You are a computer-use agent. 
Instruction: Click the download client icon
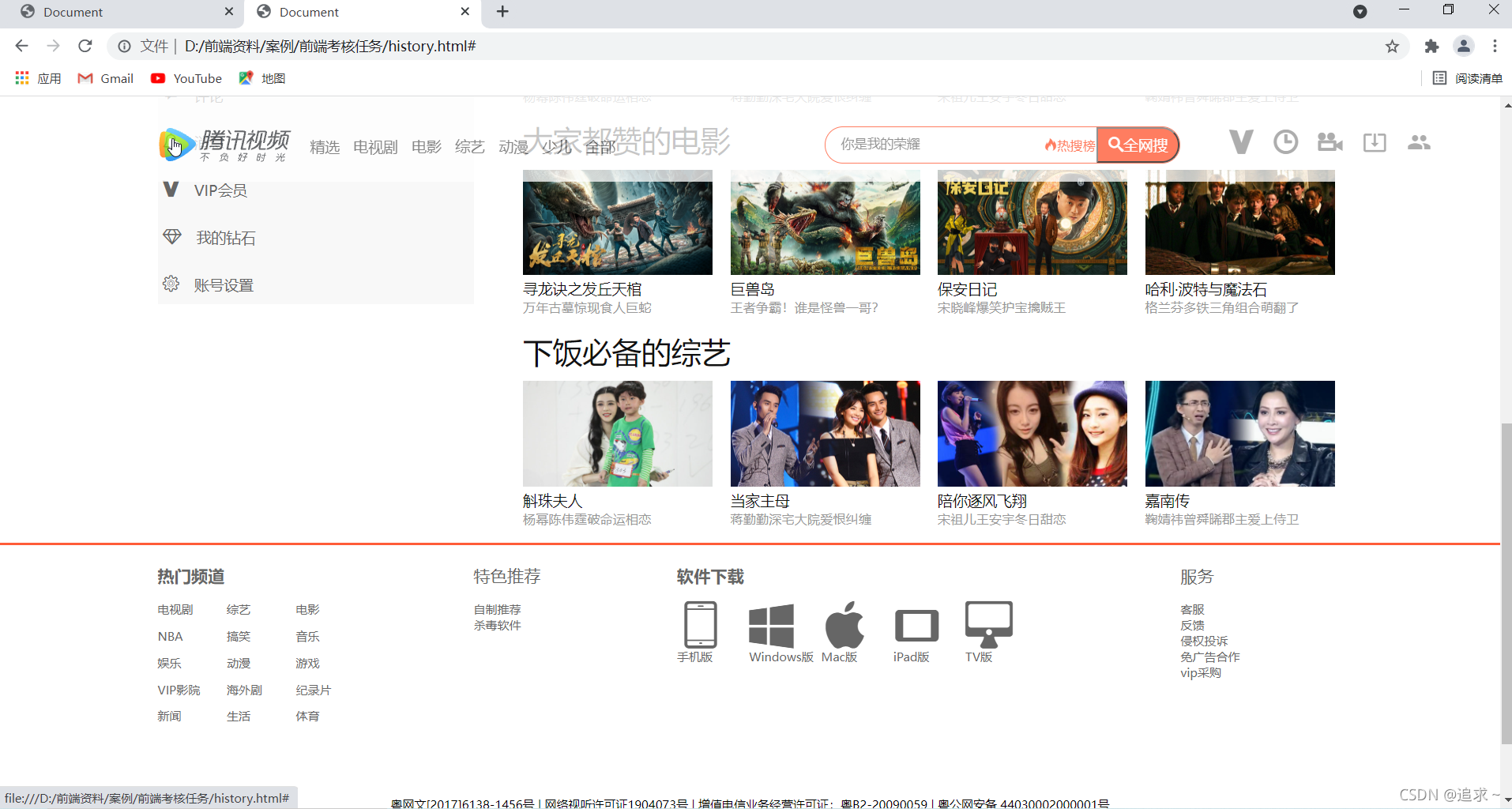point(1375,142)
